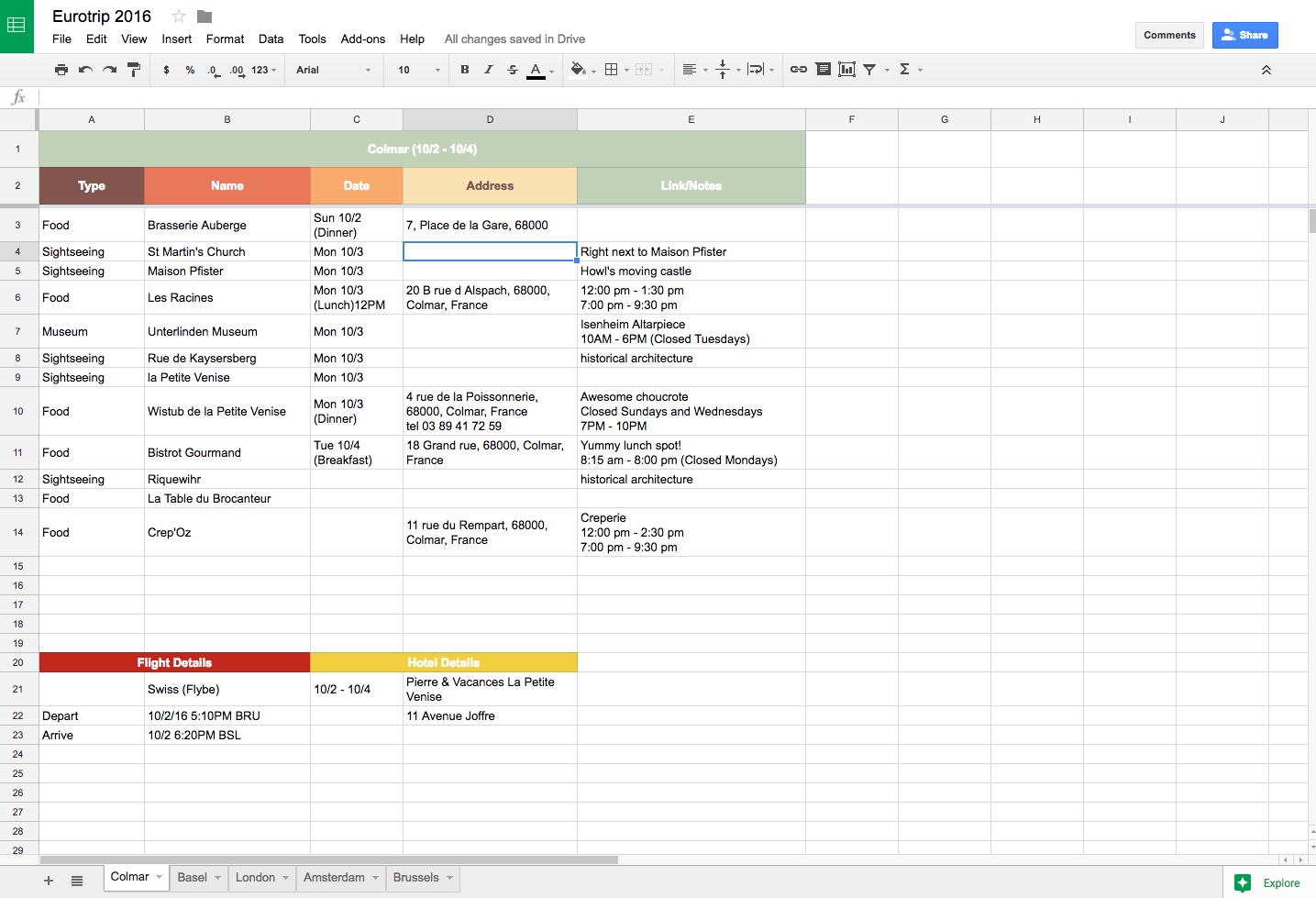Insert link using the chain icon

799,70
